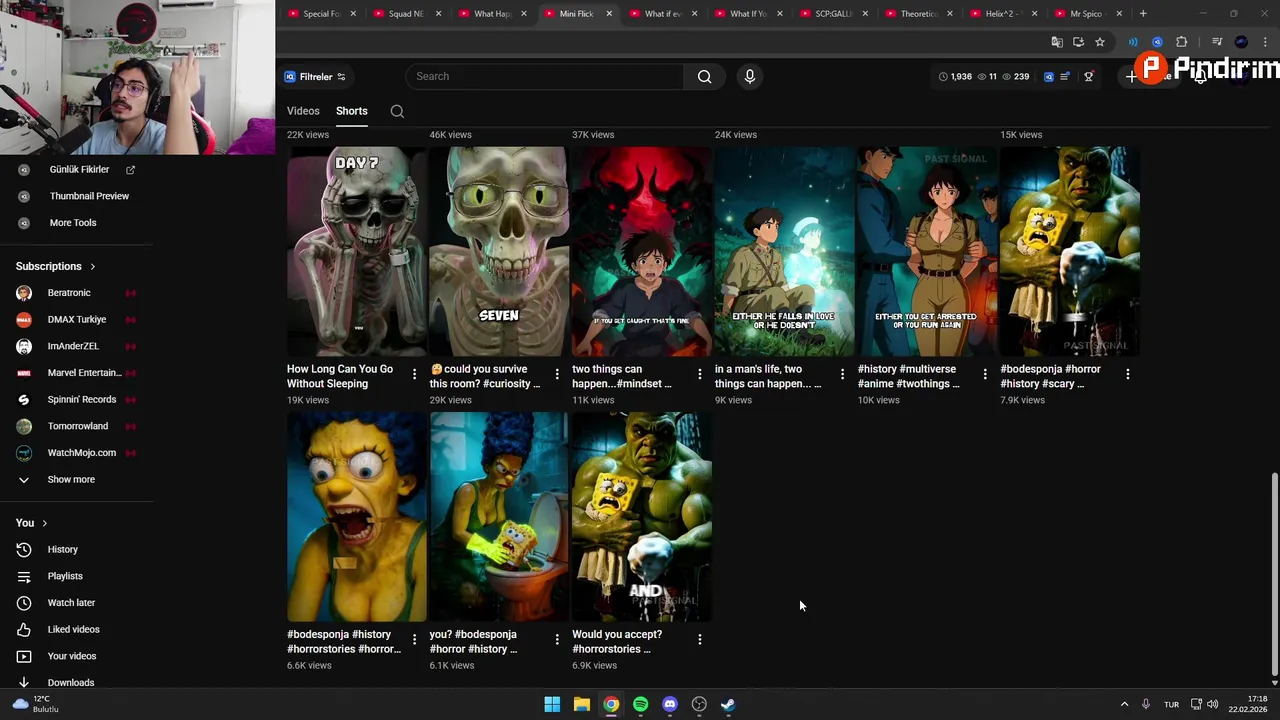Open DMAX Turkiye channel
The height and width of the screenshot is (720, 1280).
click(77, 320)
